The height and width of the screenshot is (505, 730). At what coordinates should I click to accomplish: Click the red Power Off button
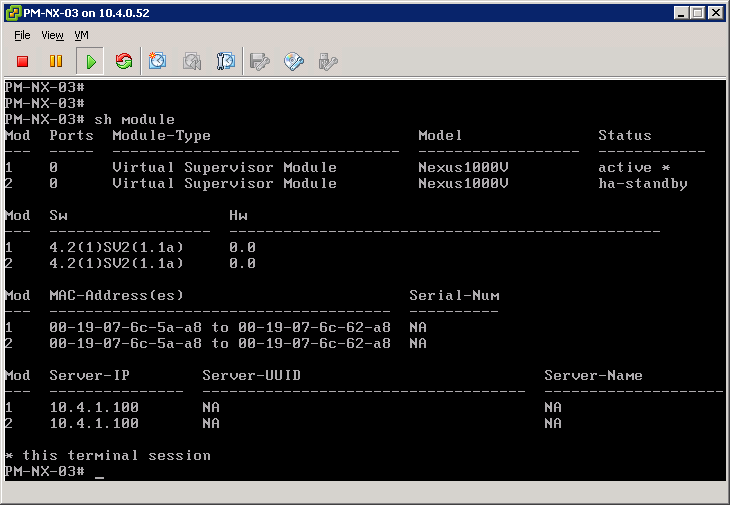pos(22,61)
